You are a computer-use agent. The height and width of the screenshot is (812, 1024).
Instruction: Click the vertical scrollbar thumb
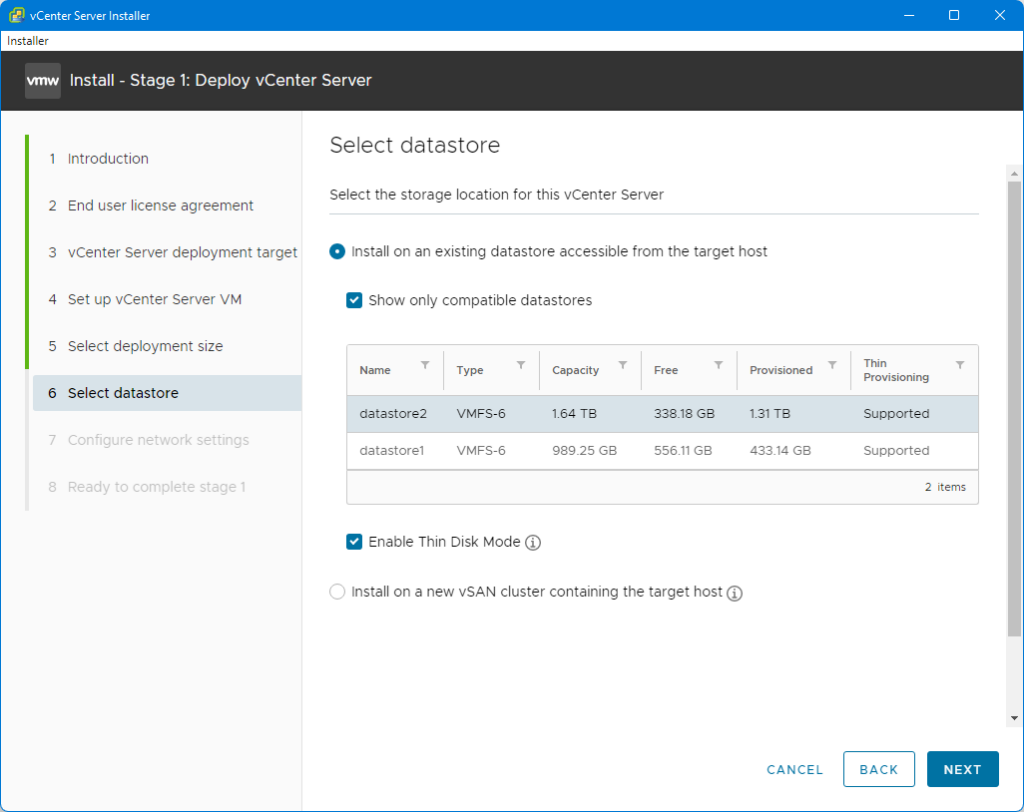[x=1014, y=408]
